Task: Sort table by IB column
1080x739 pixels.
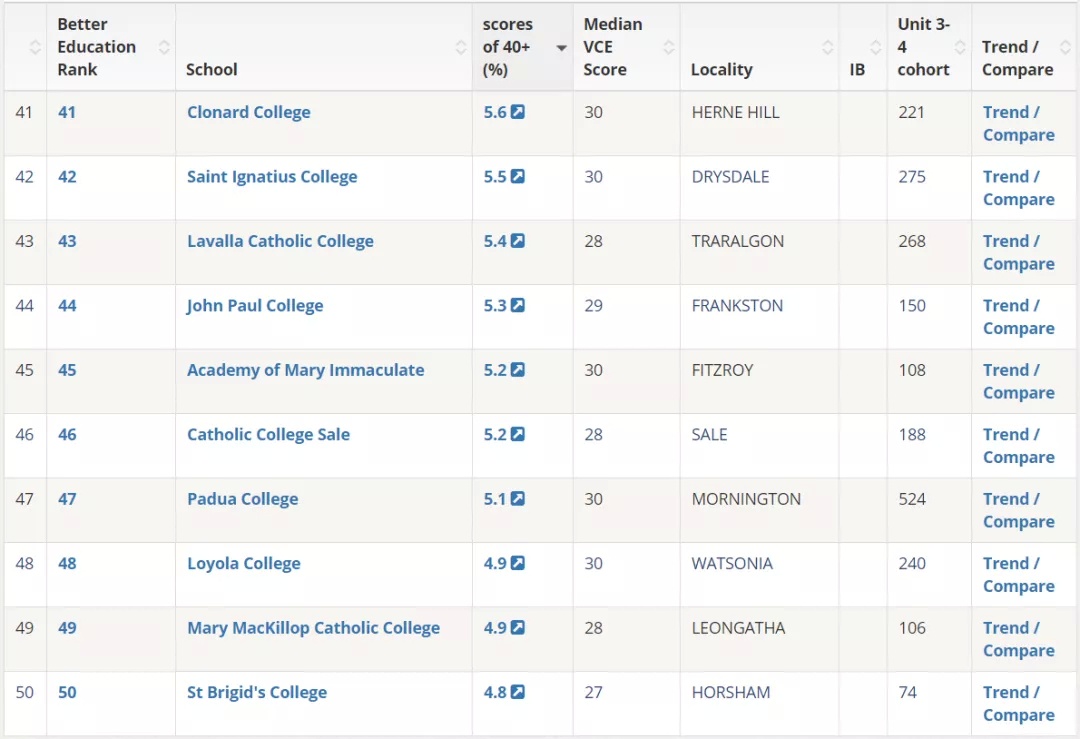Action: 875,47
